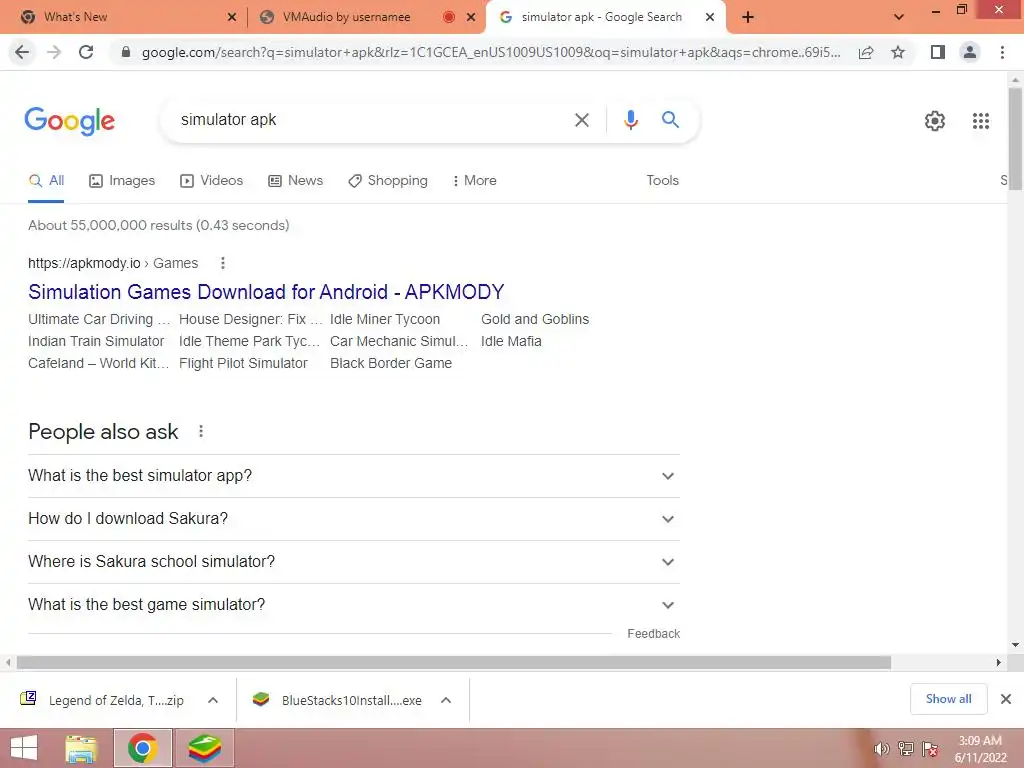Click the taskbar clock showing 3:09 AM
Viewport: 1024px width, 768px height.
coord(980,749)
